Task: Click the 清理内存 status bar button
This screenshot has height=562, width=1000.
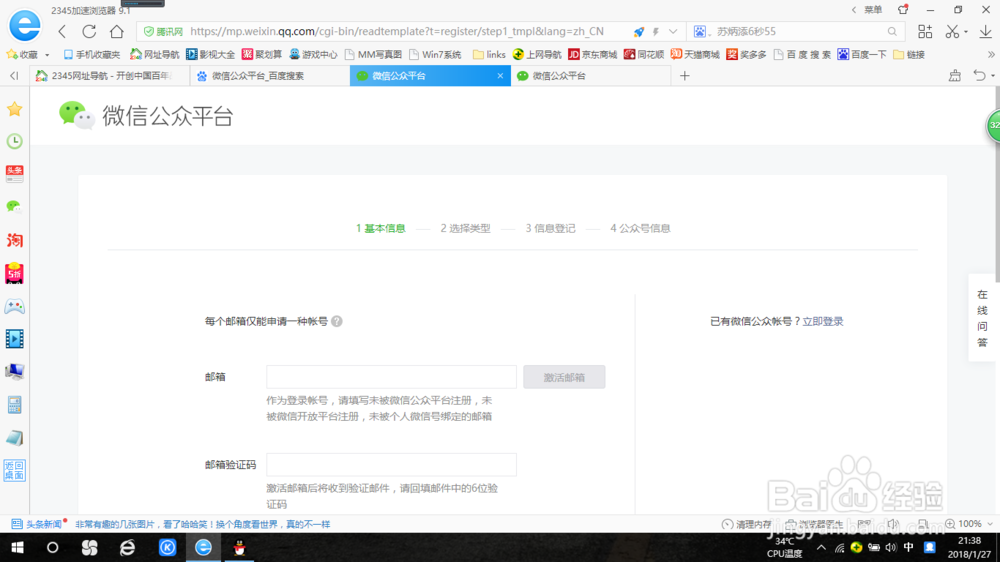Action: point(747,524)
